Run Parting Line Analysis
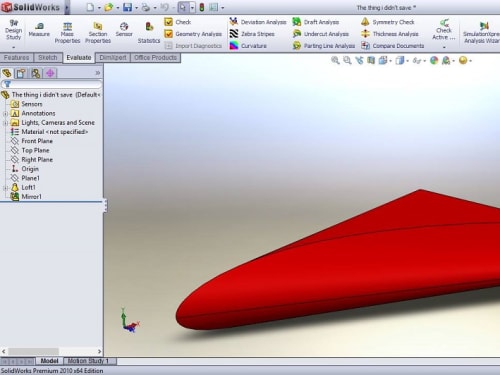 pyautogui.click(x=324, y=46)
